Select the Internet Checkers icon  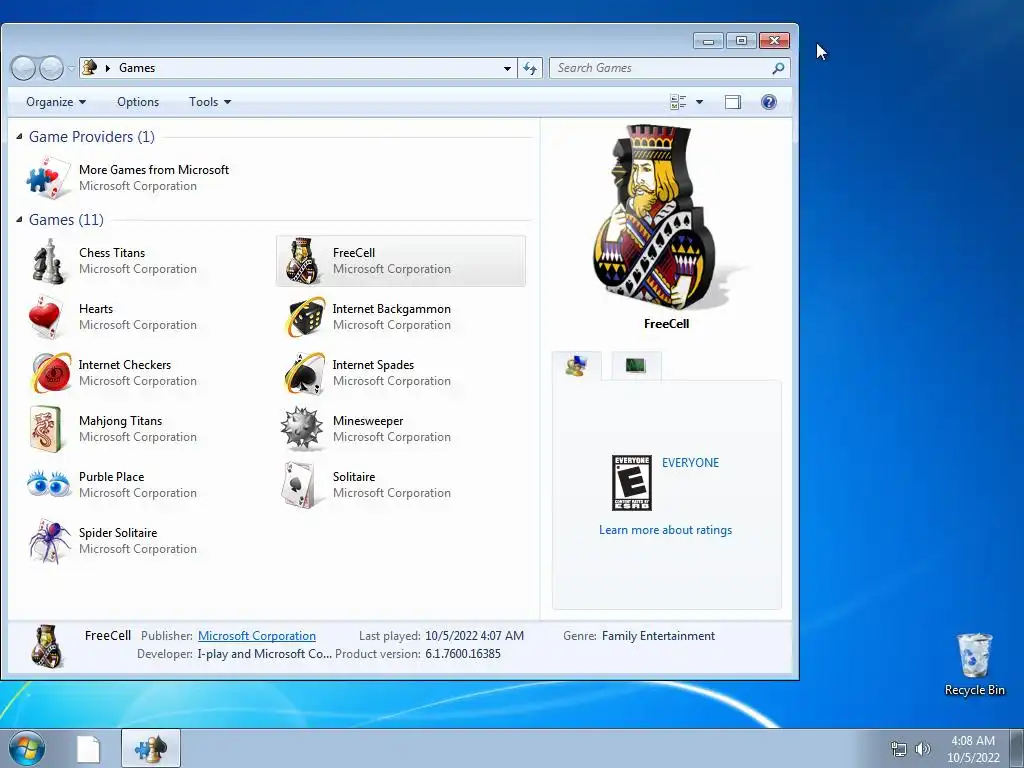coord(51,373)
